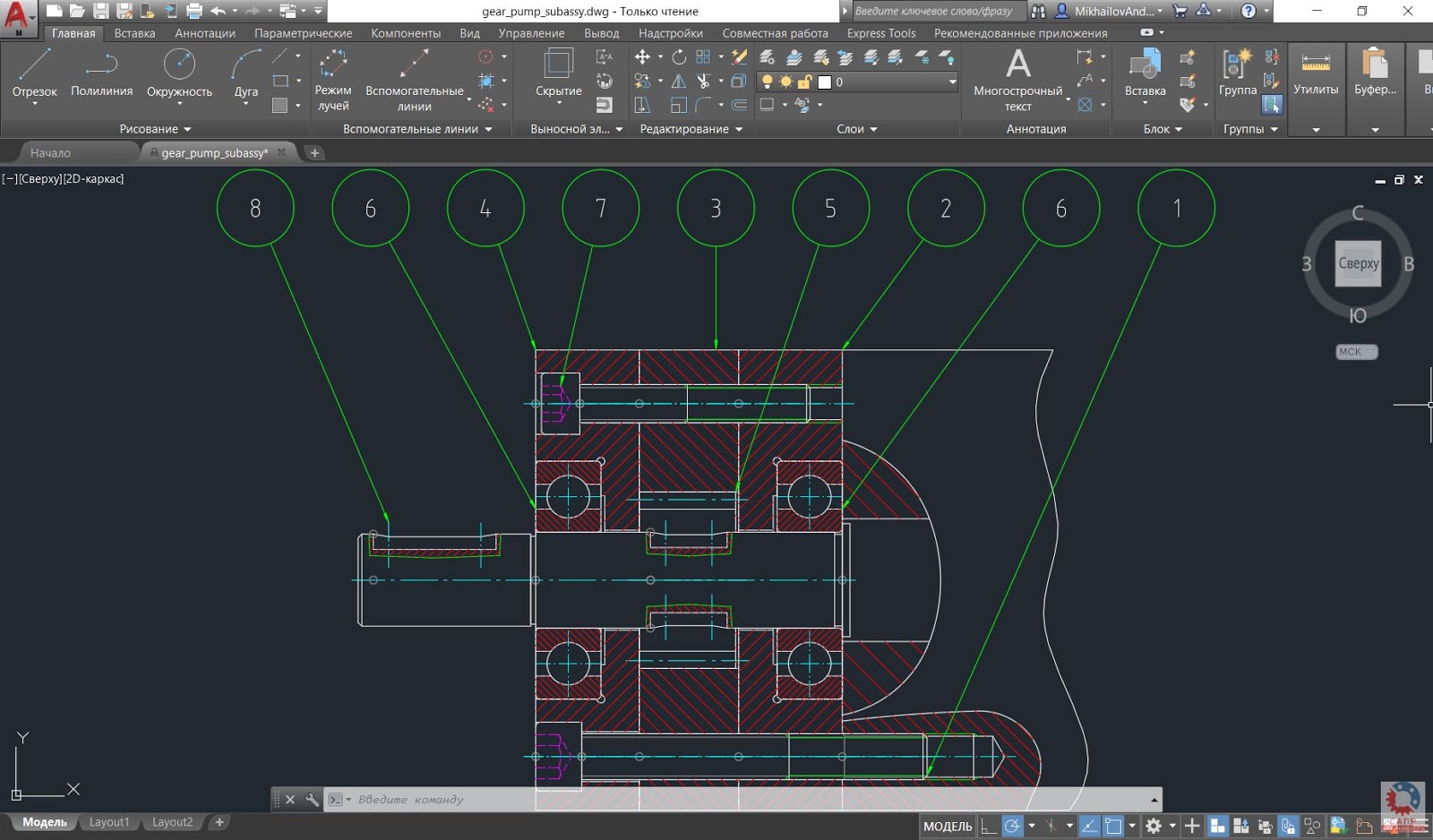This screenshot has width=1433, height=840.
Task: Open the layer properties manager icon
Action: [767, 56]
